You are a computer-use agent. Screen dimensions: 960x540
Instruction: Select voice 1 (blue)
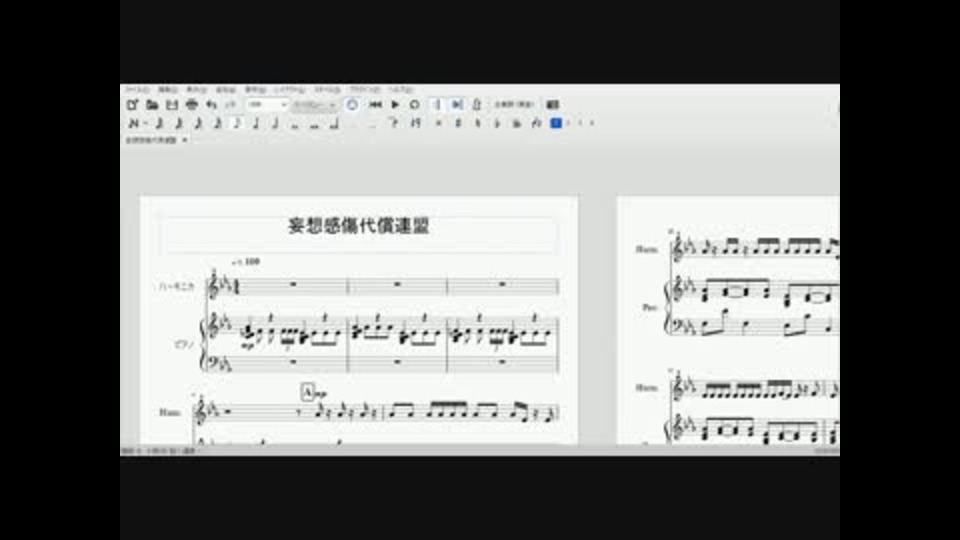pyautogui.click(x=556, y=123)
